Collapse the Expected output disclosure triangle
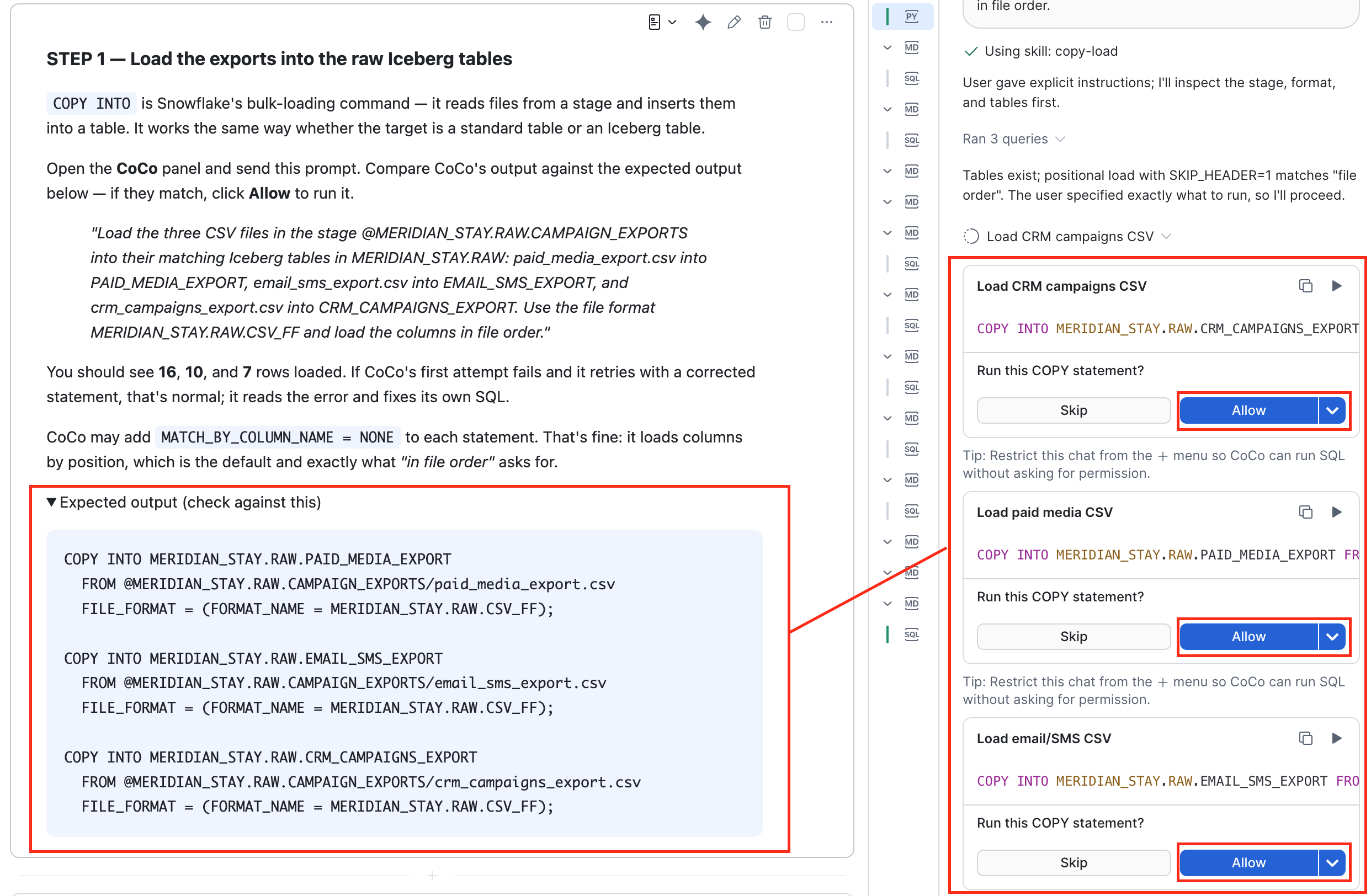This screenshot has height=896, width=1371. pos(51,503)
